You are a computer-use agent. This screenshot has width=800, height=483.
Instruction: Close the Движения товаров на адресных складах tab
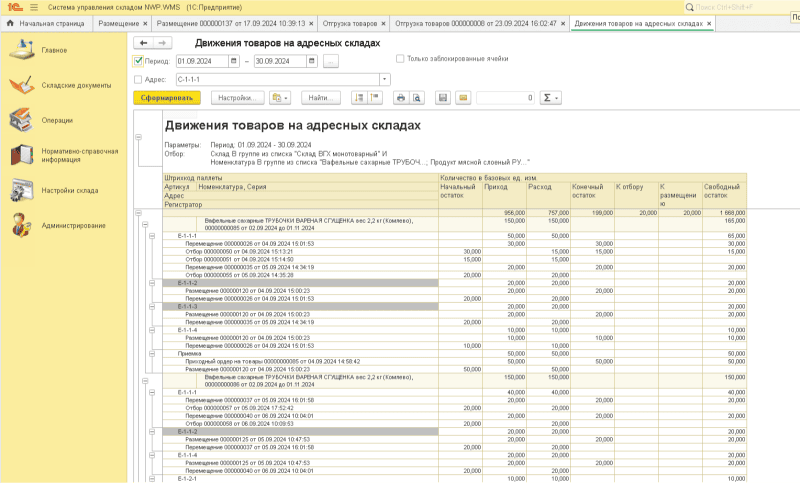point(709,23)
